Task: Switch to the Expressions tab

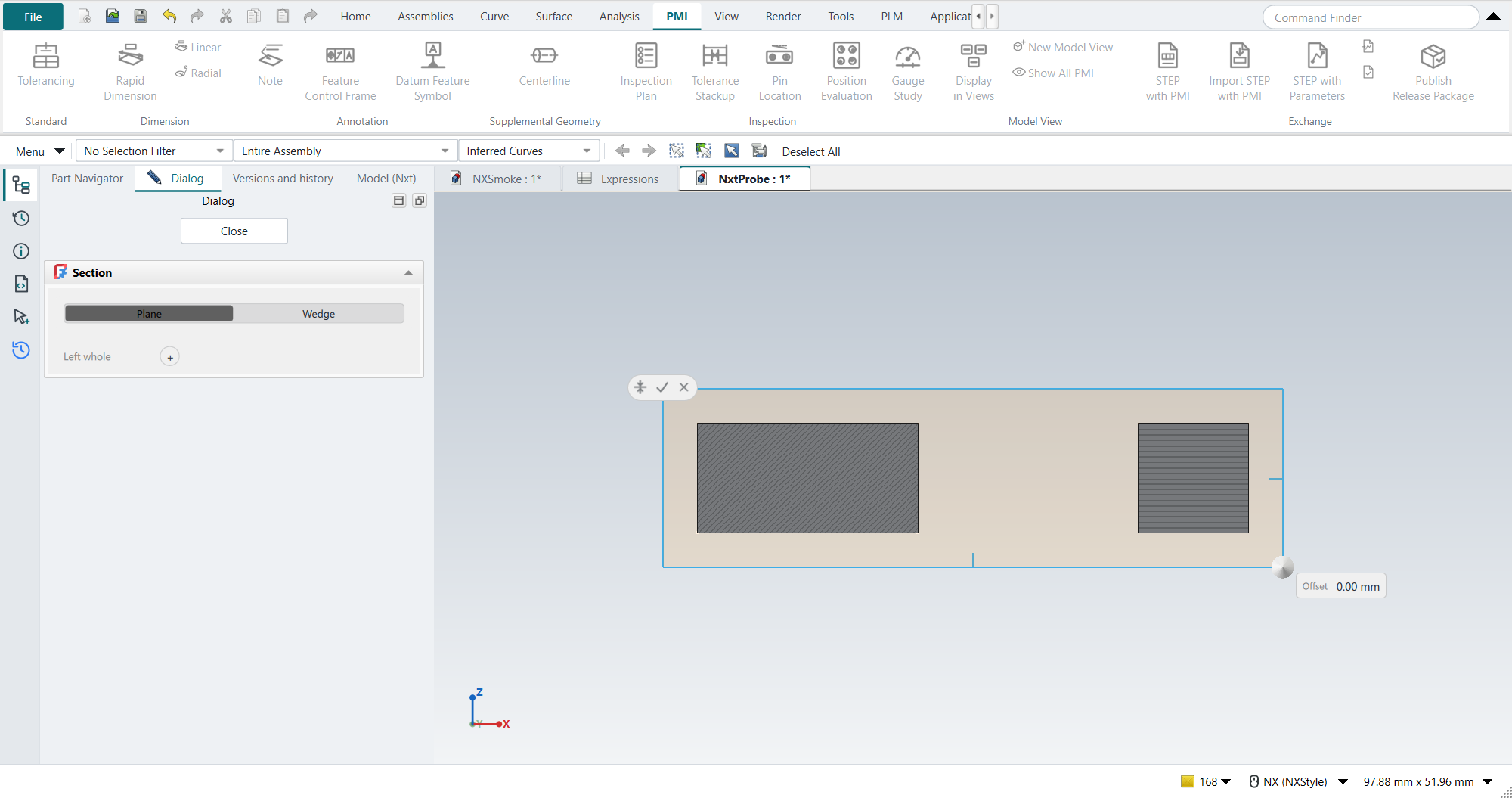Action: tap(619, 179)
